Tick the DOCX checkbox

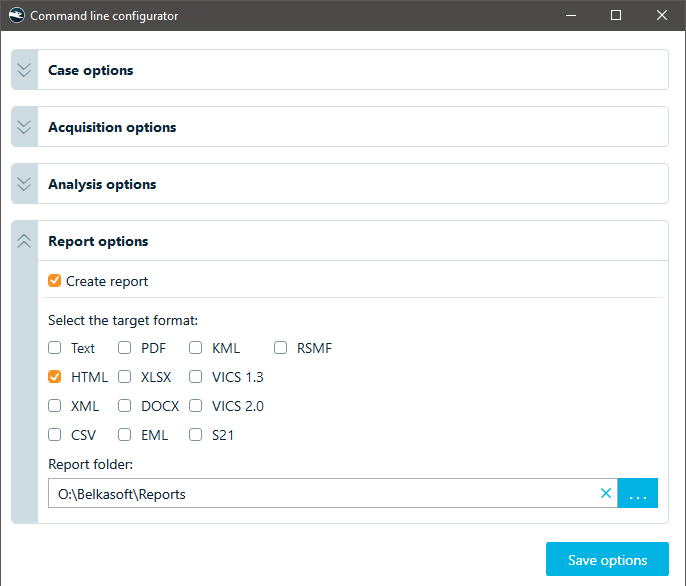(125, 406)
